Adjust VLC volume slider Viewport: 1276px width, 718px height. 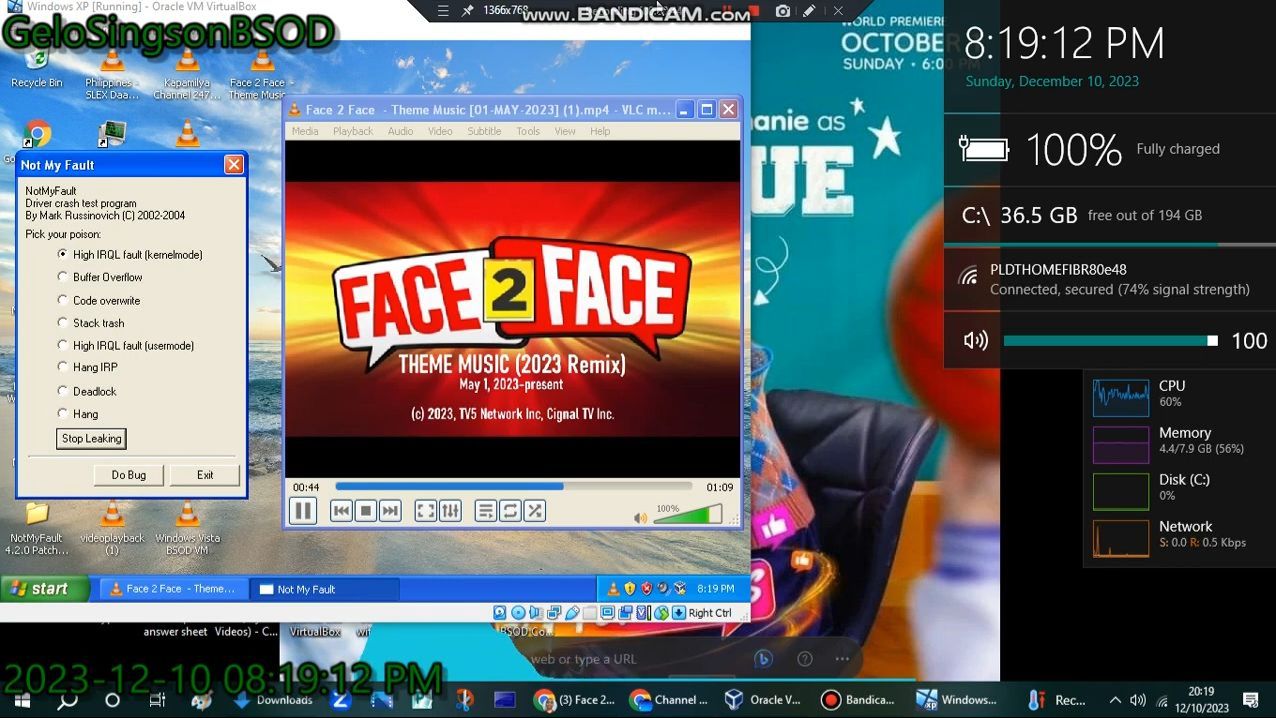pyautogui.click(x=688, y=514)
